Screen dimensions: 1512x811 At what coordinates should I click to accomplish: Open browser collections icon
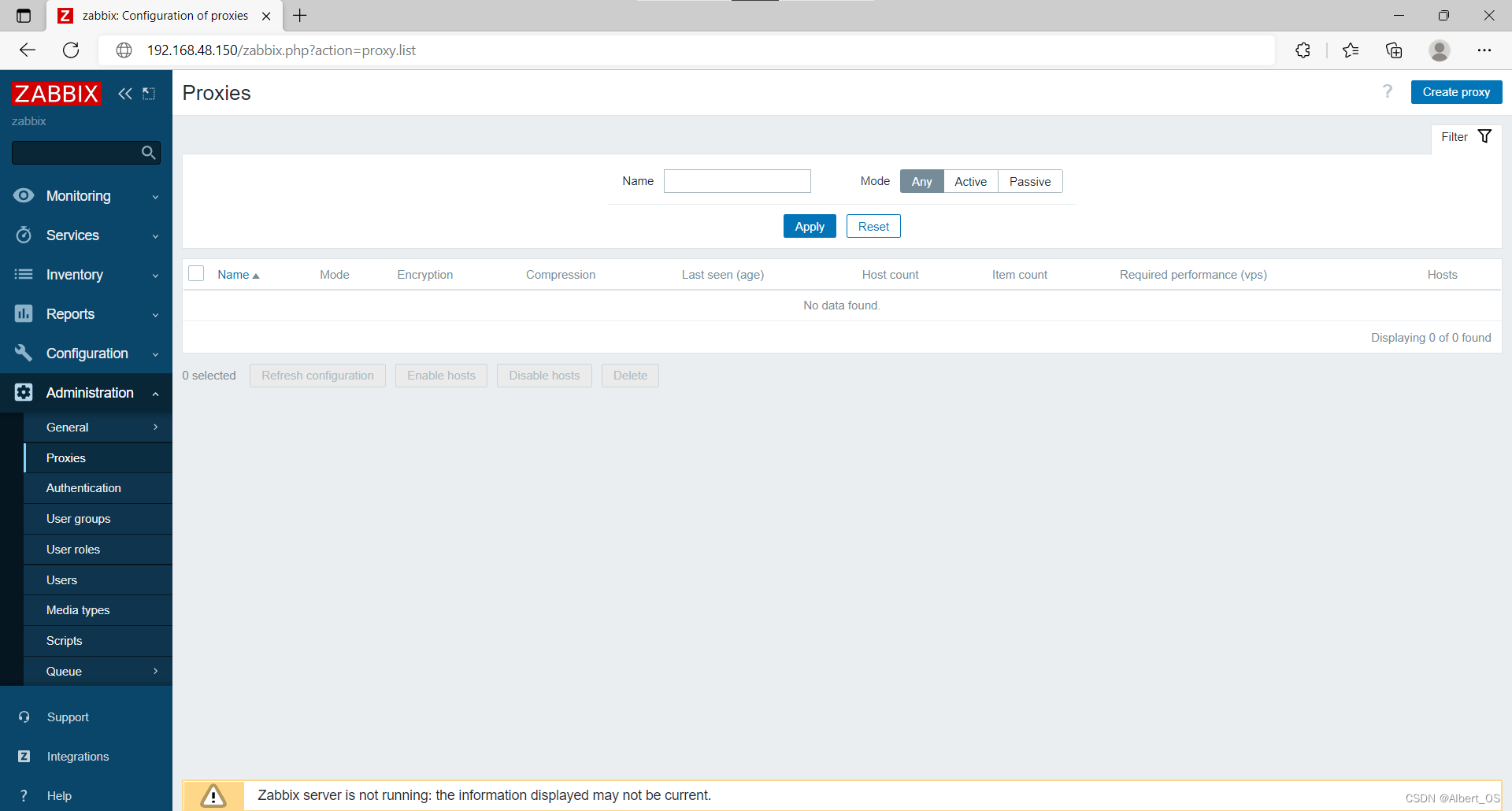tap(1394, 50)
